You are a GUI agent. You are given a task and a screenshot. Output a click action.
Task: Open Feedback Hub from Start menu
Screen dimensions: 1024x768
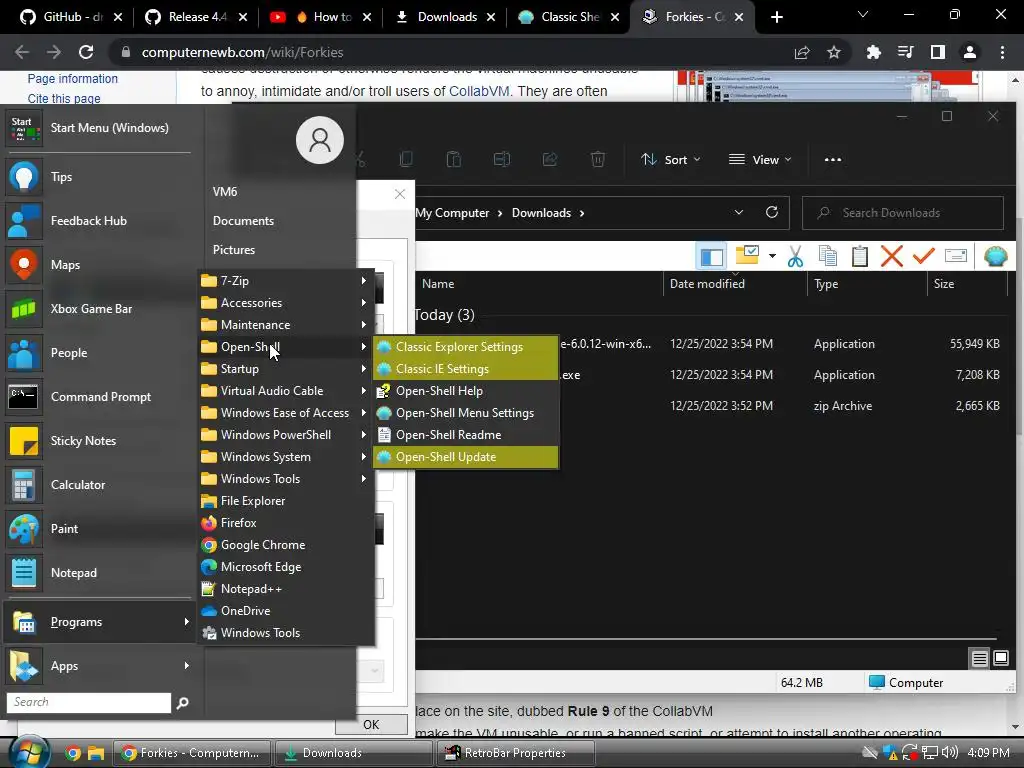(99, 221)
